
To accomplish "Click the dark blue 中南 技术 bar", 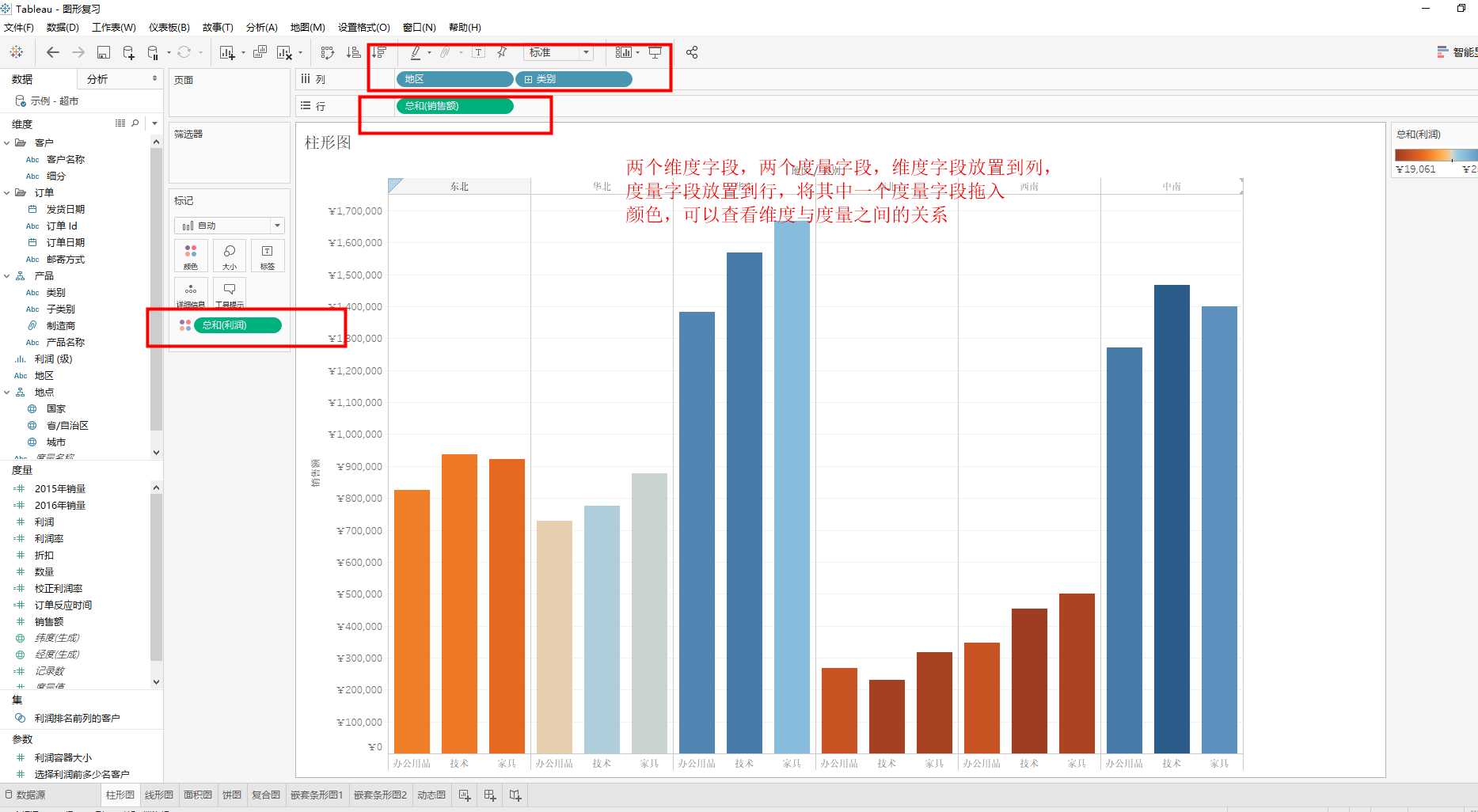I will (1172, 519).
